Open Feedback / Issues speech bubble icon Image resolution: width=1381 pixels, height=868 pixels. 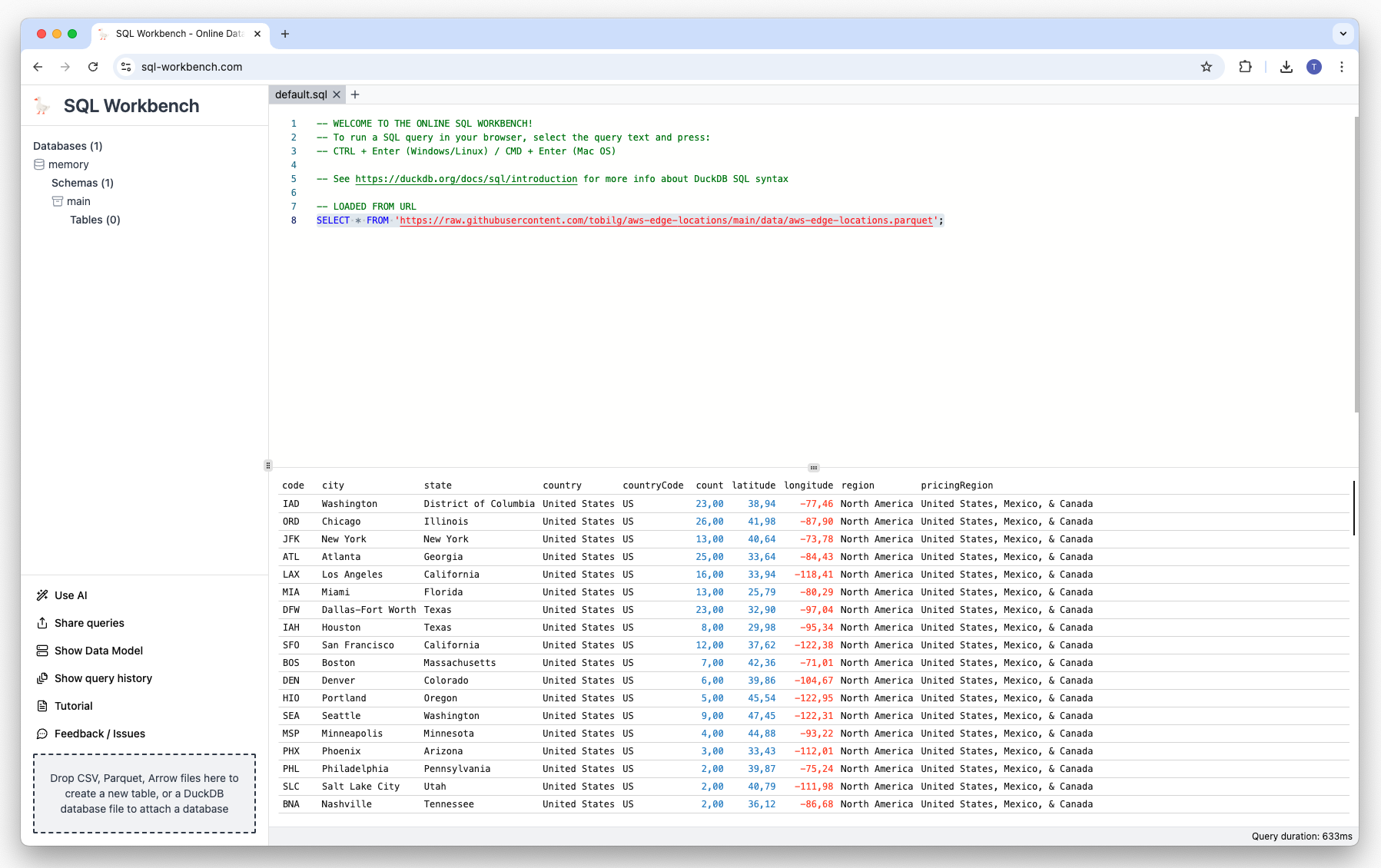pos(43,734)
